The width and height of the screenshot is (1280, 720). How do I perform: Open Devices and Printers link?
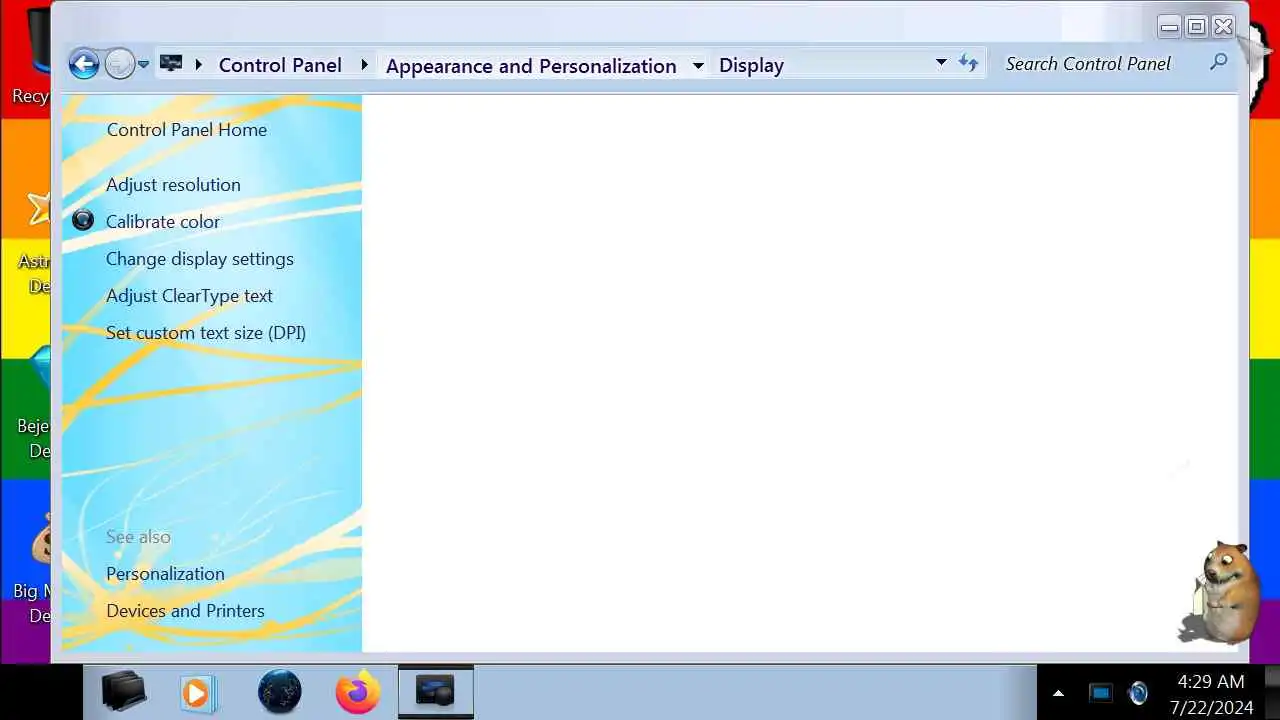(185, 611)
